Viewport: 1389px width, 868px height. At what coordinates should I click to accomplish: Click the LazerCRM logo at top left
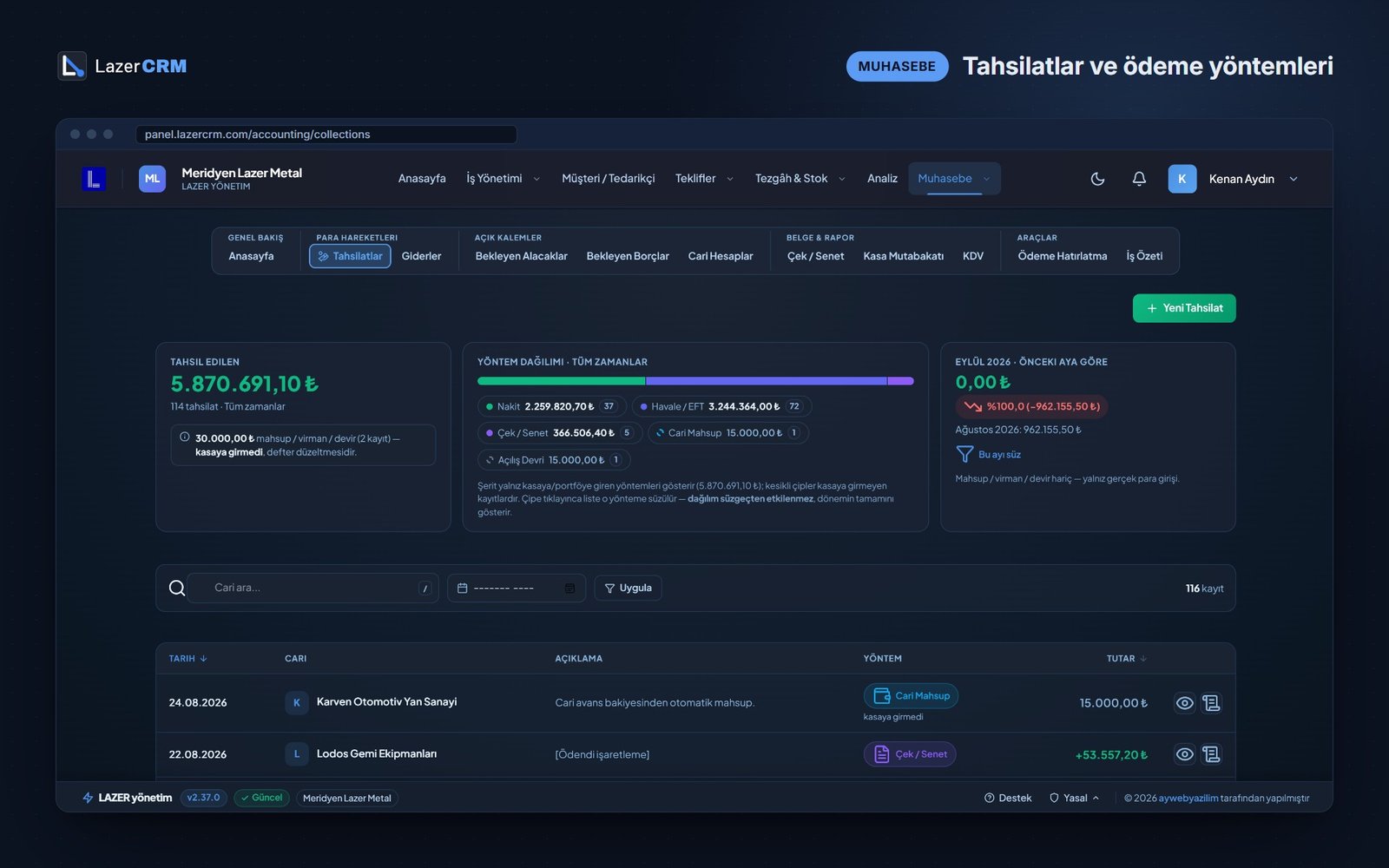click(122, 66)
